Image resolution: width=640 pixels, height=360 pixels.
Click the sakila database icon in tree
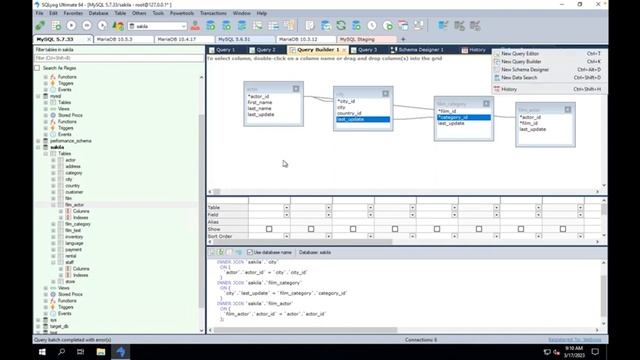[46, 147]
